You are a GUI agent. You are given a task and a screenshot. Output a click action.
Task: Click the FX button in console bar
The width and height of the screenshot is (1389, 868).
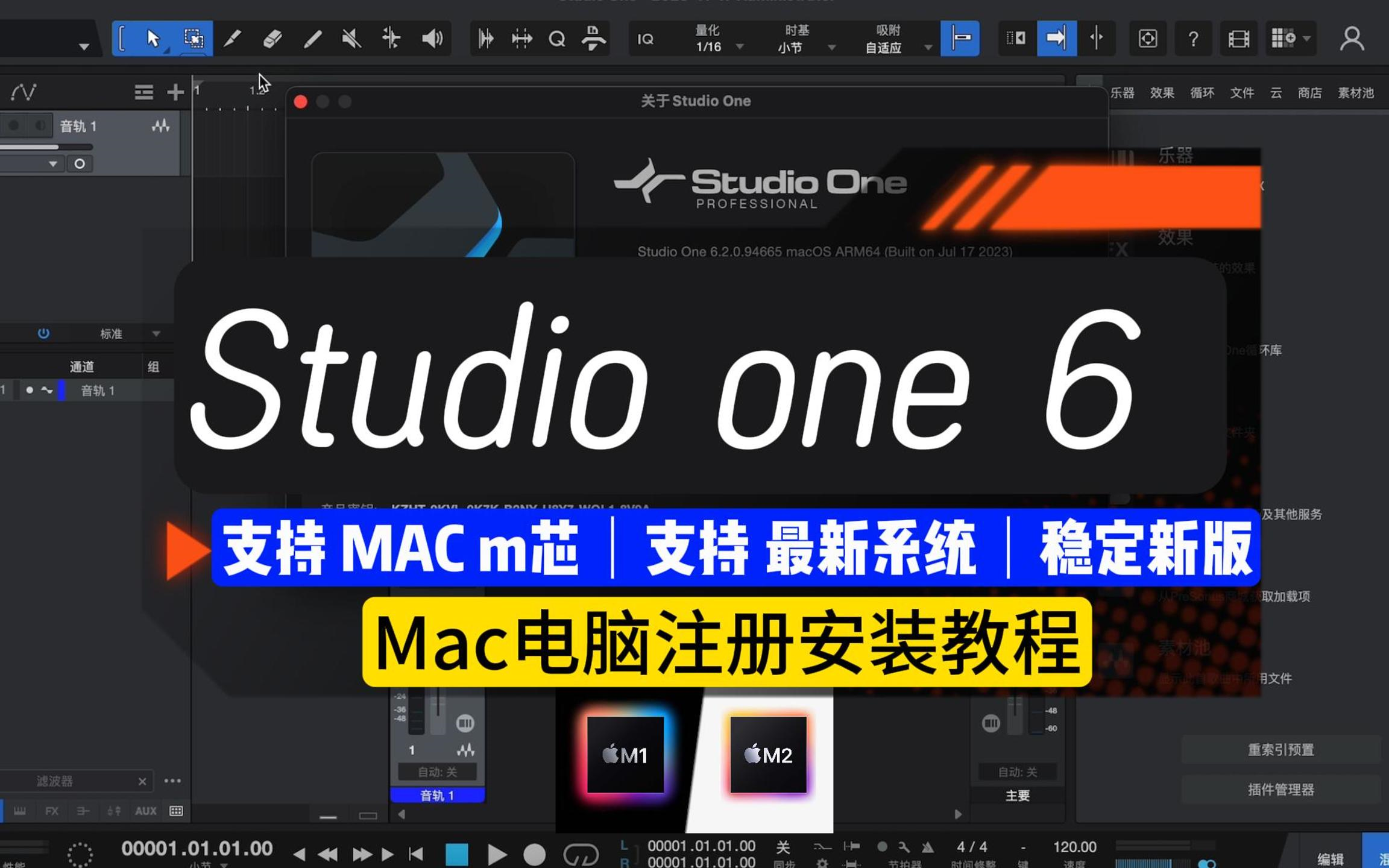point(52,811)
